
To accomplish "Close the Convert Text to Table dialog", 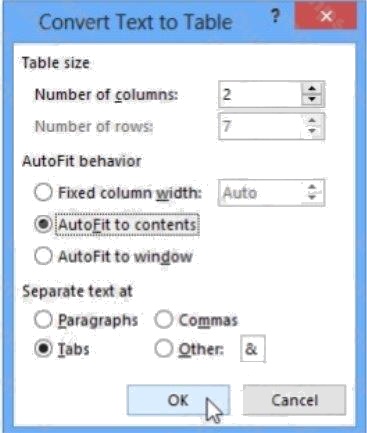I will [x=326, y=16].
